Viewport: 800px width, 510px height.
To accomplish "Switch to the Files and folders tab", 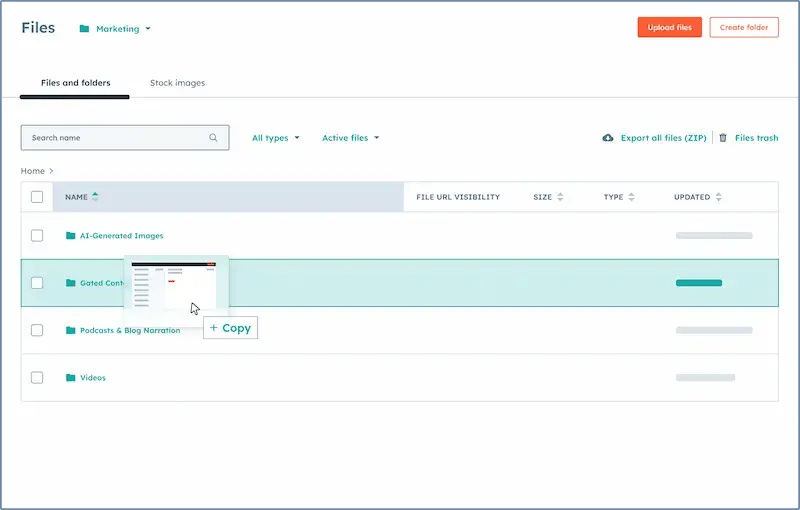I will pyautogui.click(x=76, y=83).
